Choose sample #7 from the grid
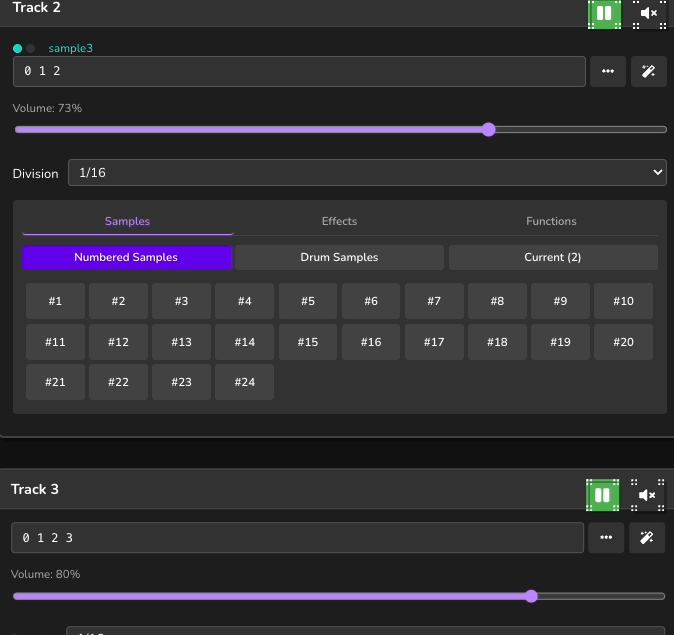This screenshot has width=674, height=635. 434,301
